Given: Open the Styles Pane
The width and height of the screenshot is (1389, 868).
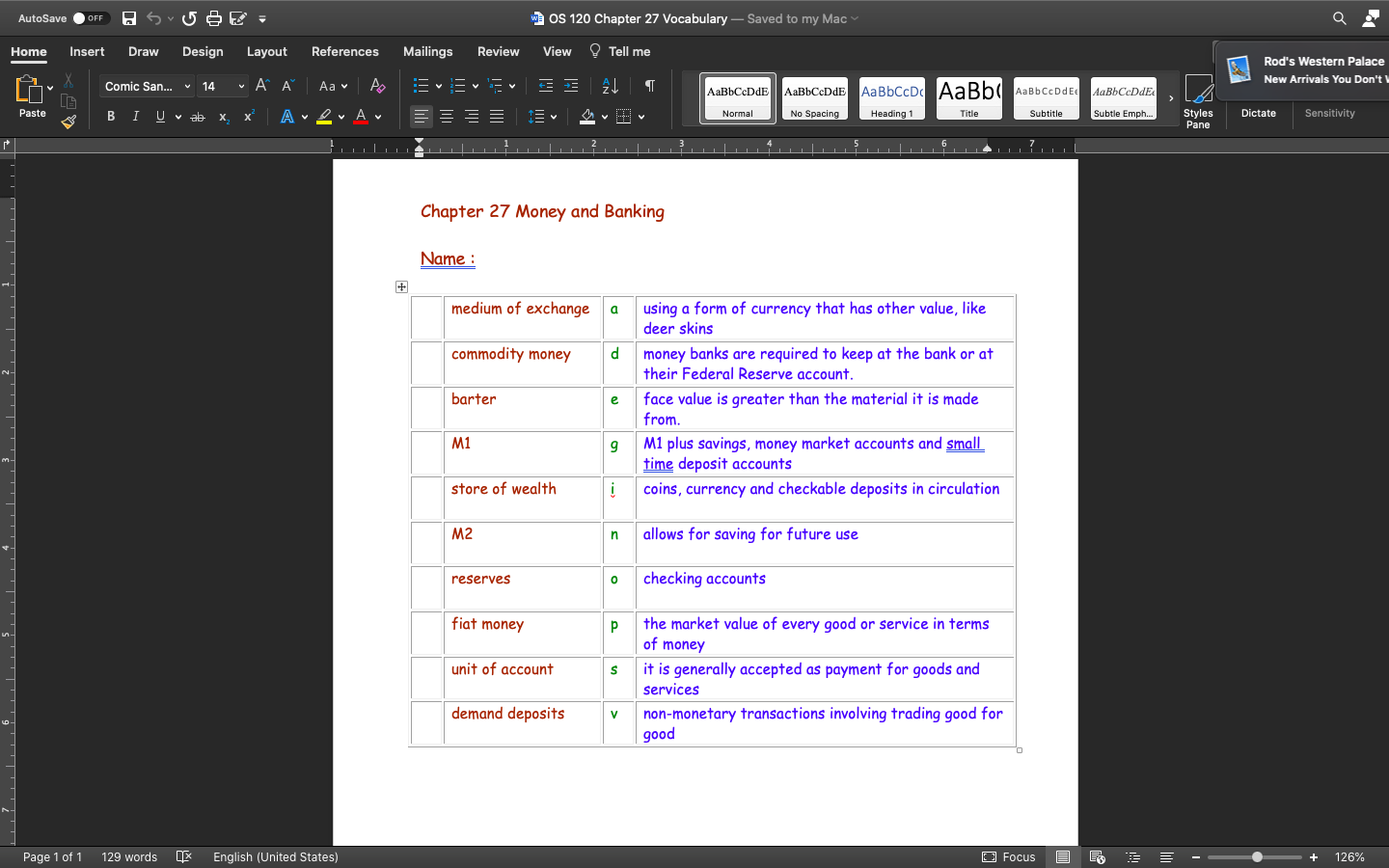Looking at the screenshot, I should tap(1198, 101).
